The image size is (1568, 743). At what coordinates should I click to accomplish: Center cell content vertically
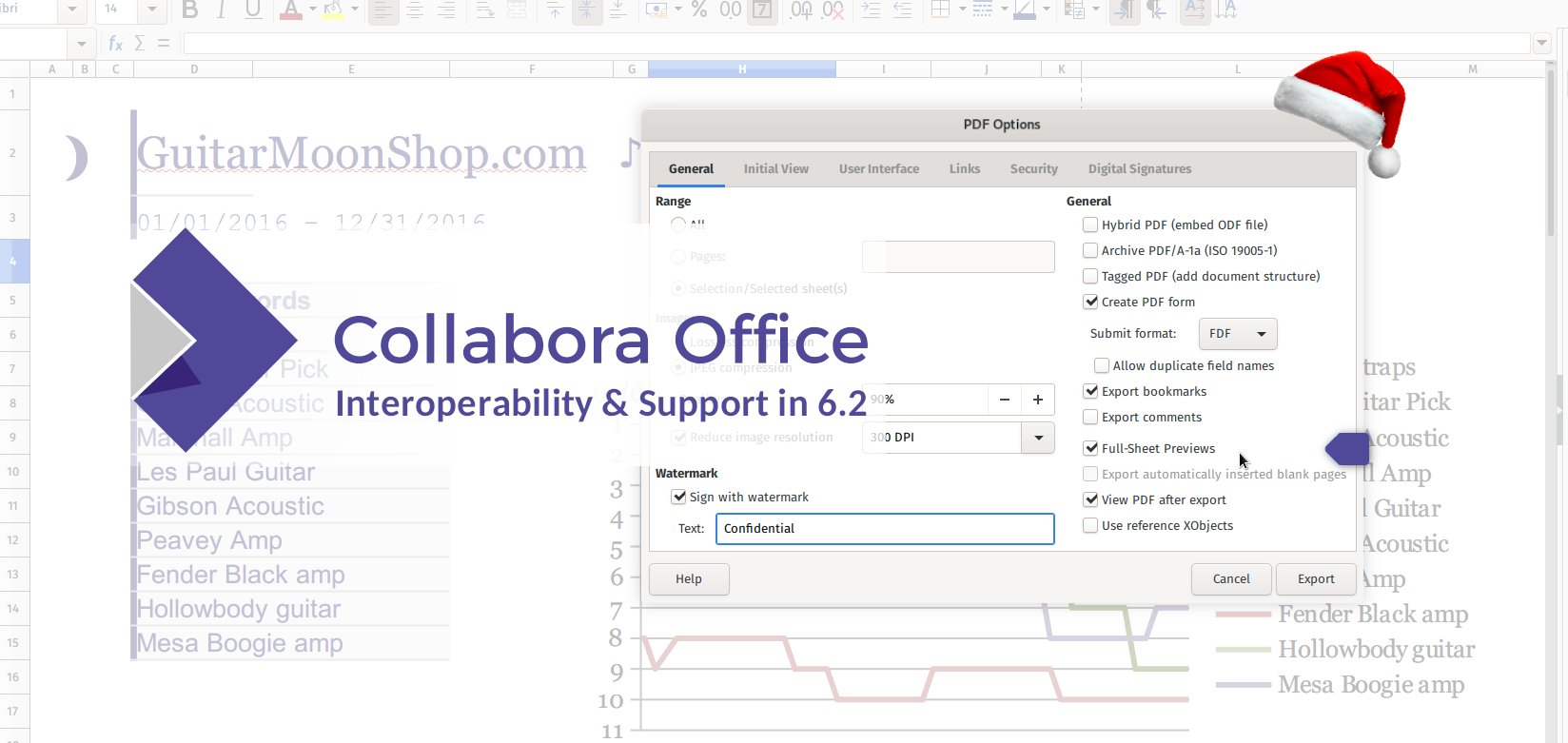tap(587, 10)
